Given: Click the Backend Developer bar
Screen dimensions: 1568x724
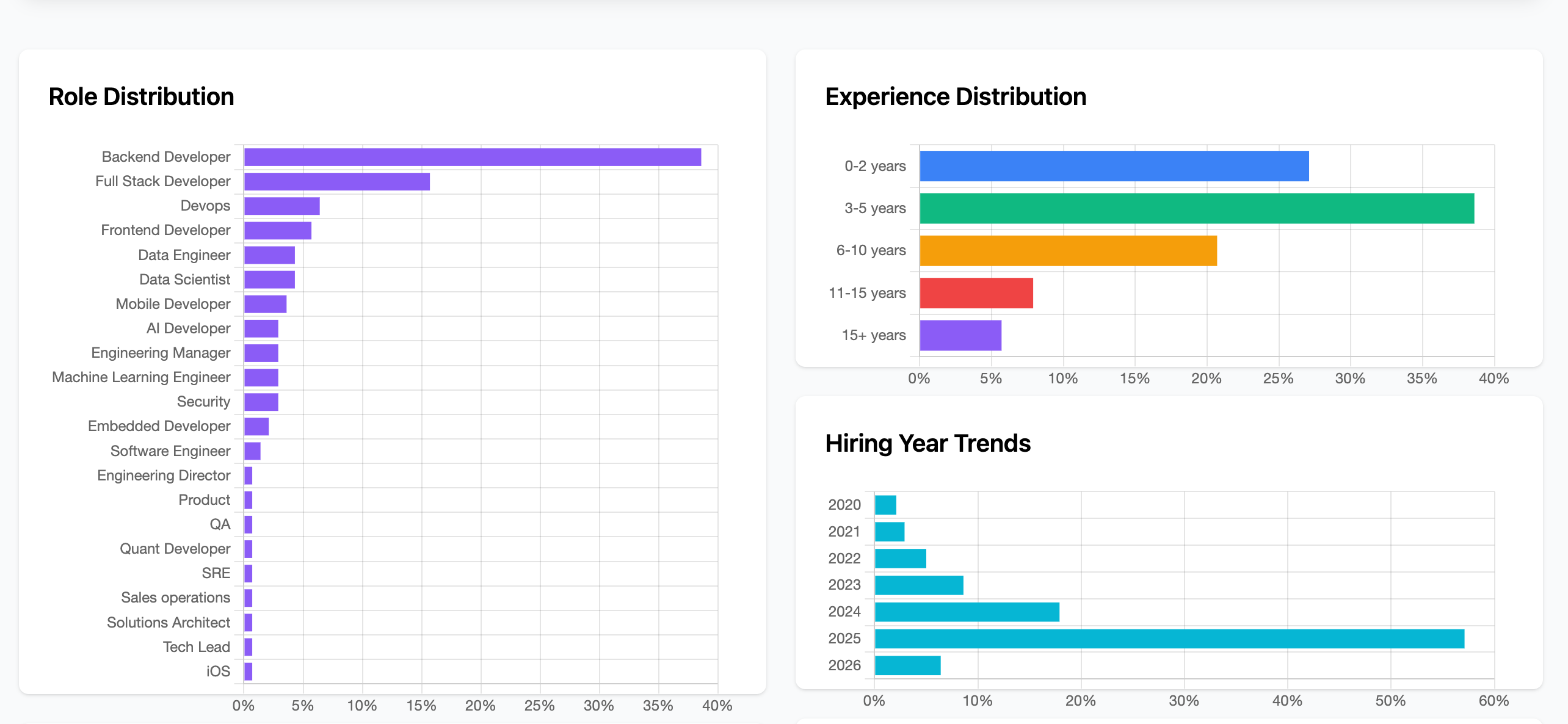Looking at the screenshot, I should click(470, 156).
